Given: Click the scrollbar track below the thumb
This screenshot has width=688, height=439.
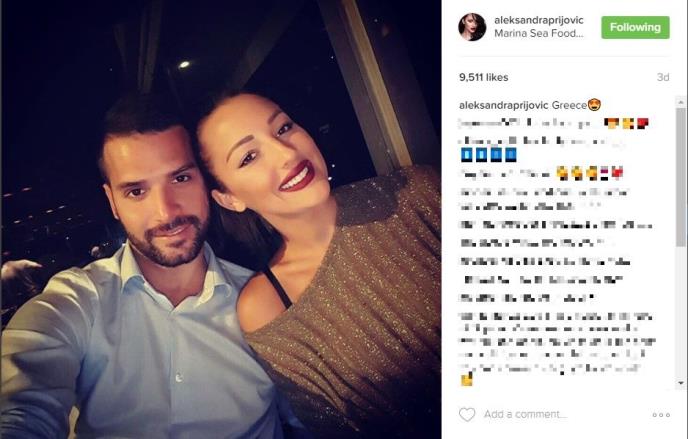Looking at the screenshot, I should point(681,311).
